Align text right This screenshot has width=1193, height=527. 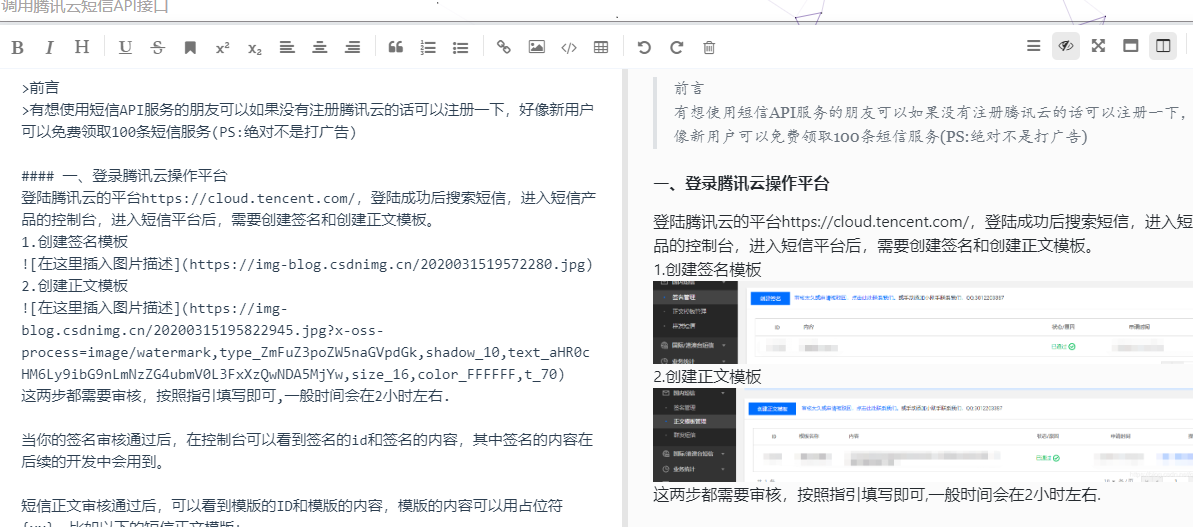[x=352, y=47]
